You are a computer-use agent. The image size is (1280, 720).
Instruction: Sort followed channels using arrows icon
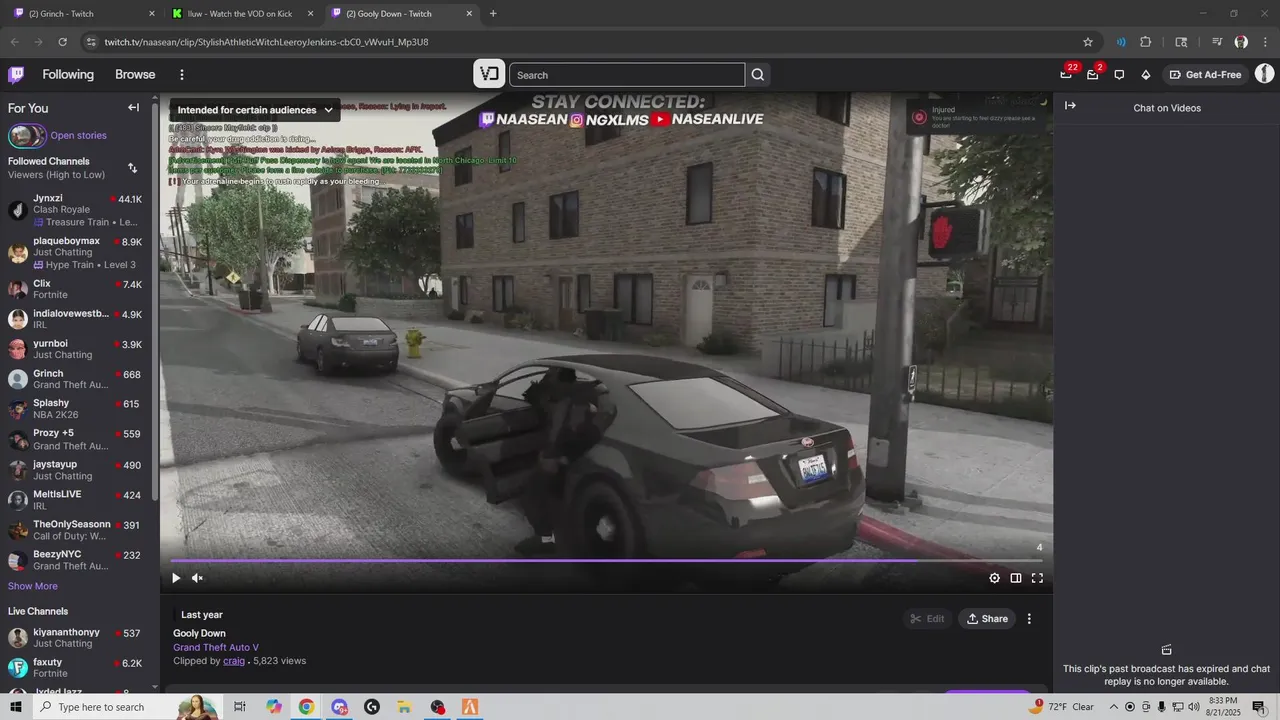click(x=132, y=168)
